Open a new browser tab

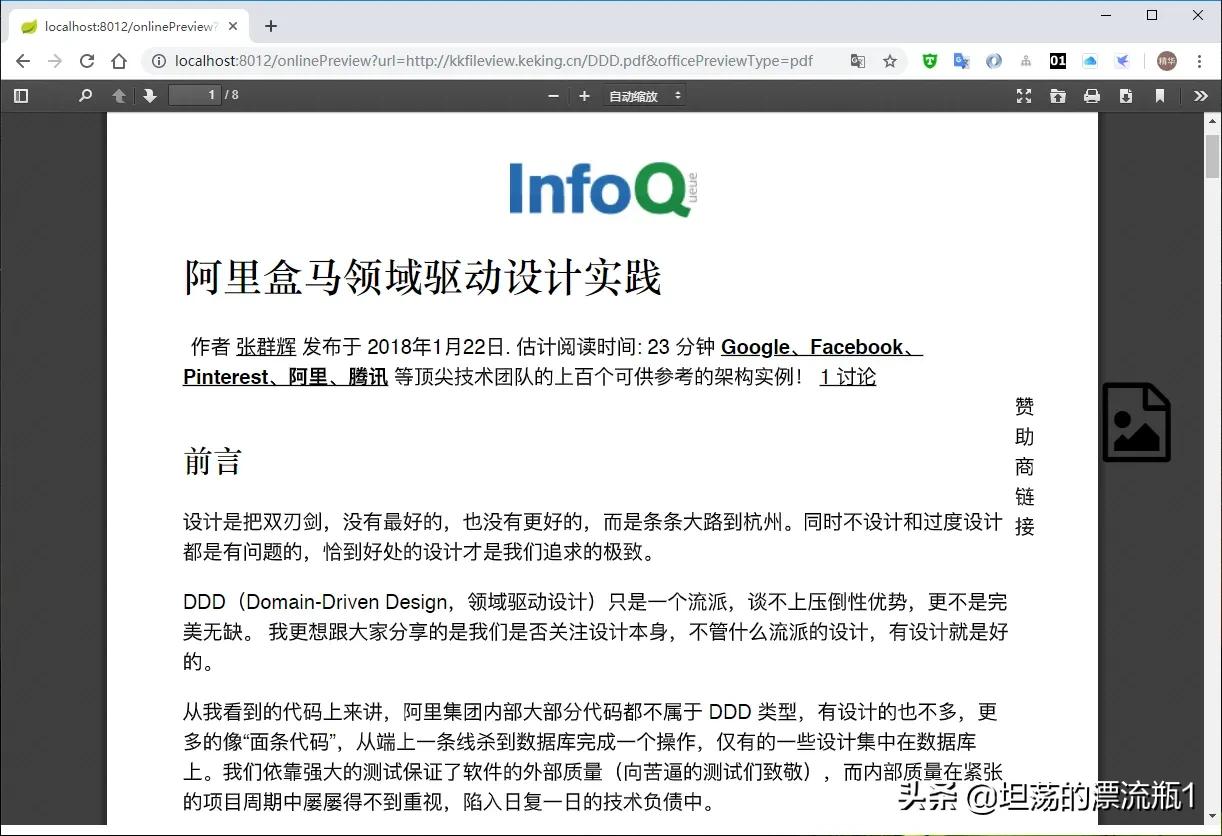click(x=270, y=26)
